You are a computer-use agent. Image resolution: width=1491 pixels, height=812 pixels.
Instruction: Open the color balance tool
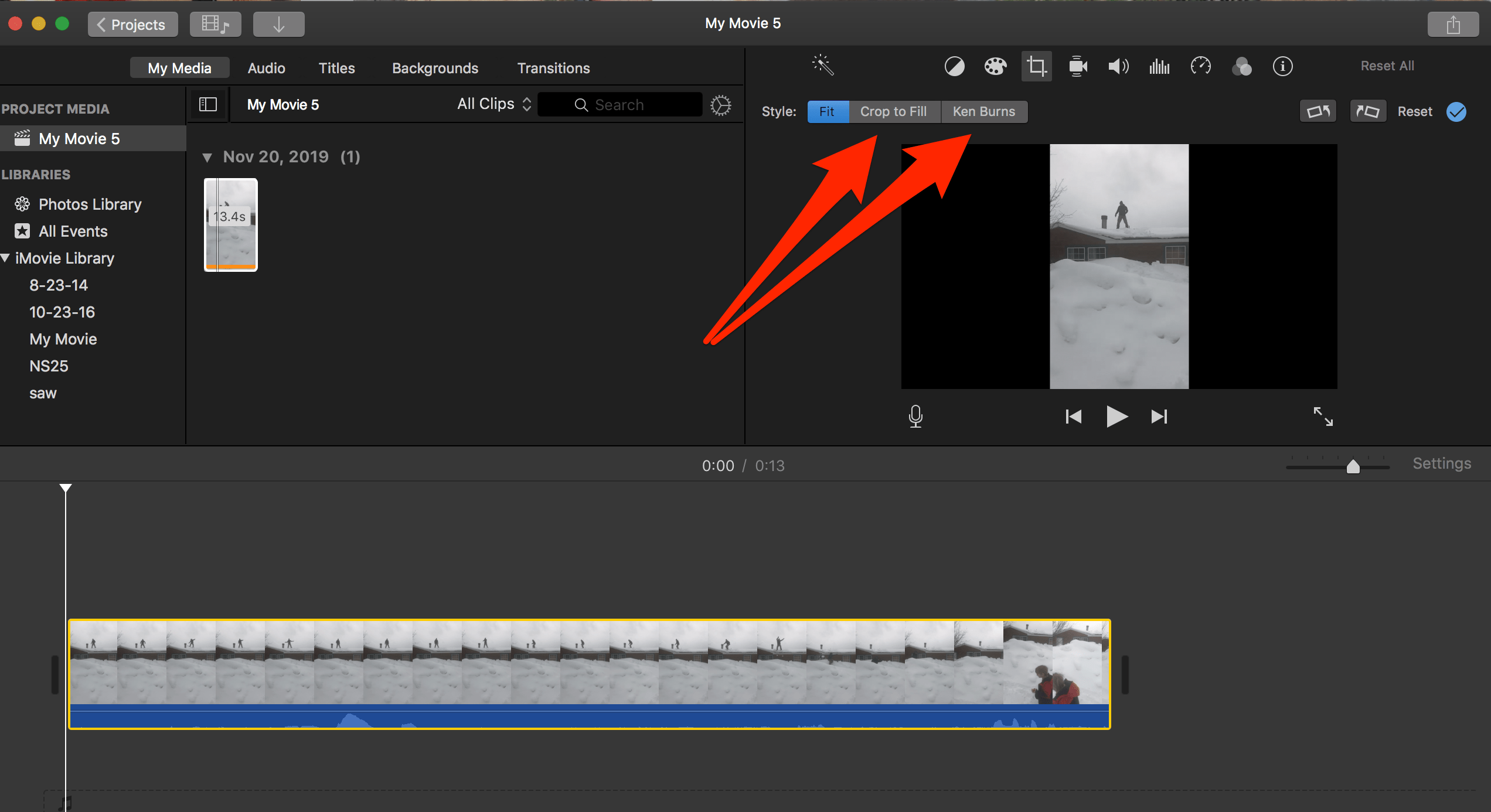(x=954, y=66)
